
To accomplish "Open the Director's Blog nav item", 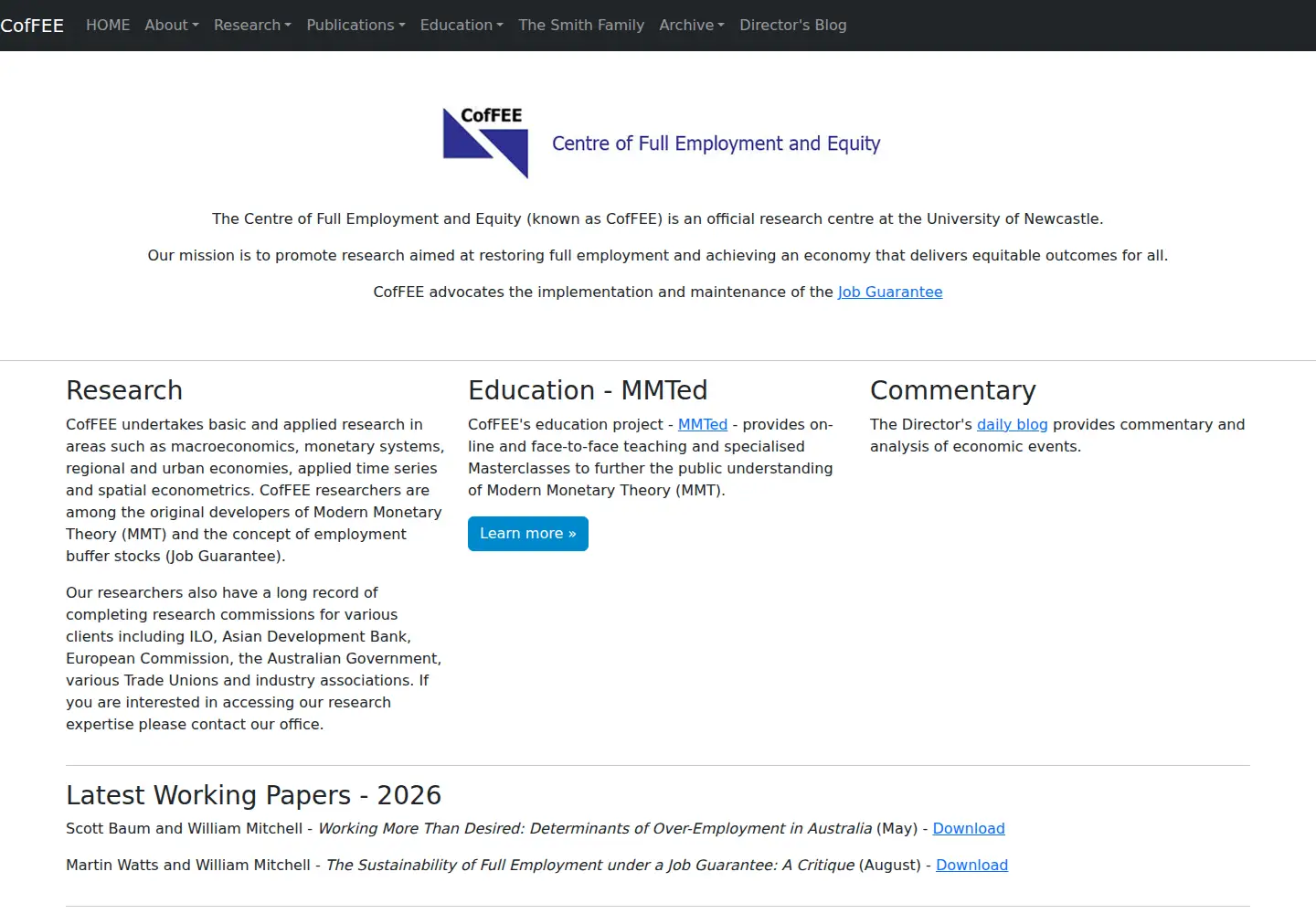I will pos(793,26).
